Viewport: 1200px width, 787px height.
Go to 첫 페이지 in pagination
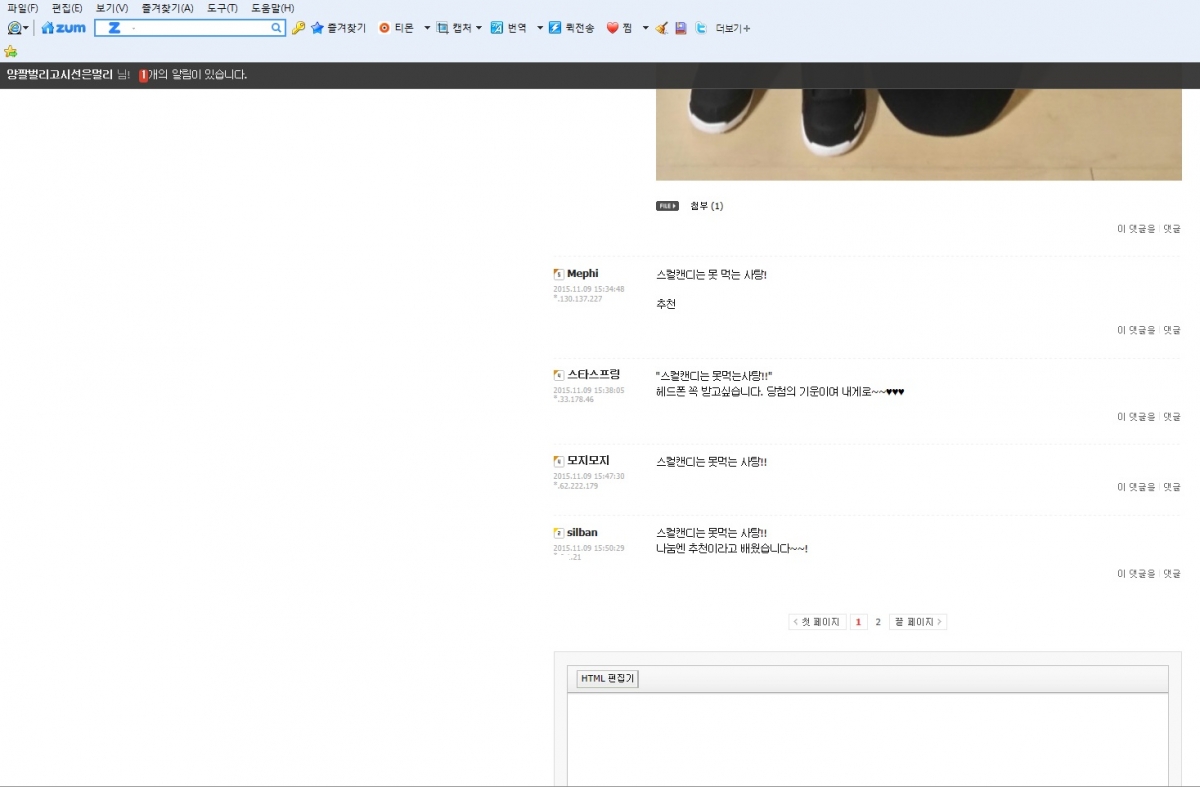817,622
